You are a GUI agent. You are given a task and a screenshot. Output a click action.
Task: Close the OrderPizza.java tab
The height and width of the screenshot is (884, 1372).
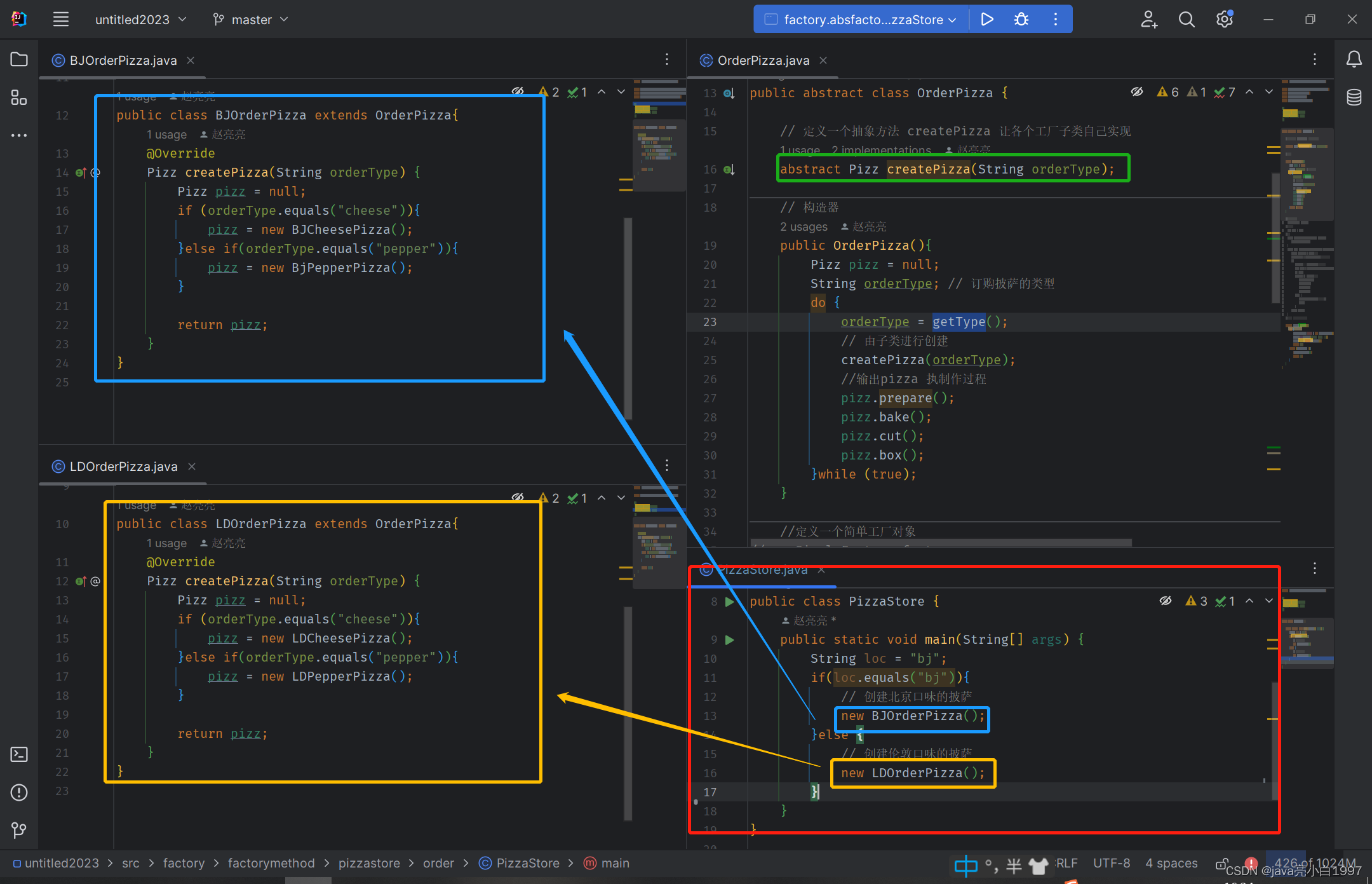823,60
